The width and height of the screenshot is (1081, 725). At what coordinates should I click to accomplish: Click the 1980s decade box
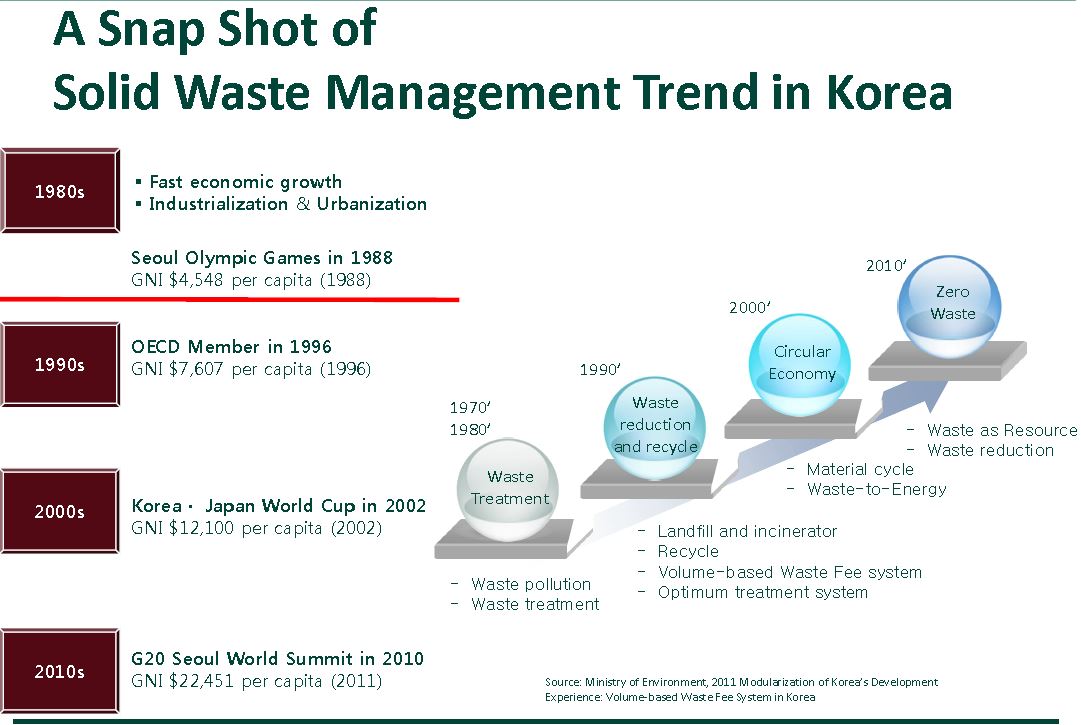coord(60,190)
